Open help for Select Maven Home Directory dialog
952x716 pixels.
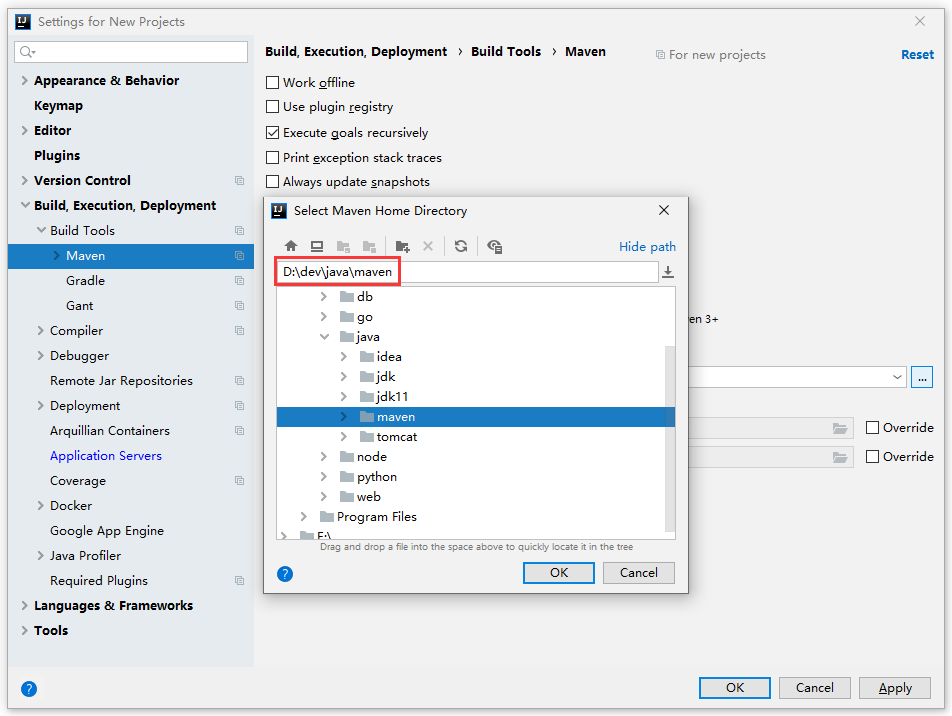click(285, 574)
